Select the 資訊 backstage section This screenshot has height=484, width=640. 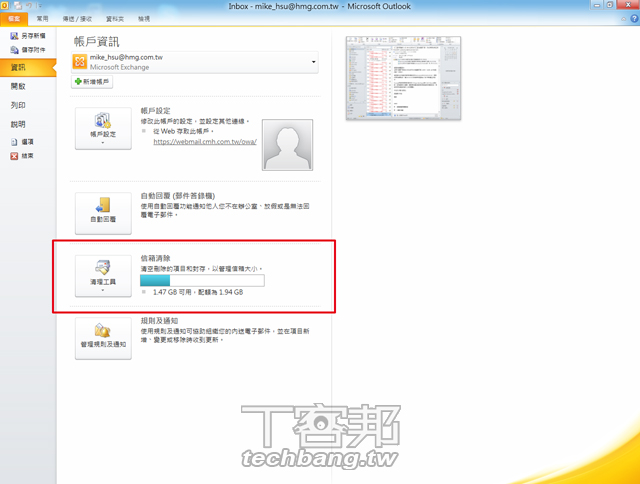[x=27, y=67]
